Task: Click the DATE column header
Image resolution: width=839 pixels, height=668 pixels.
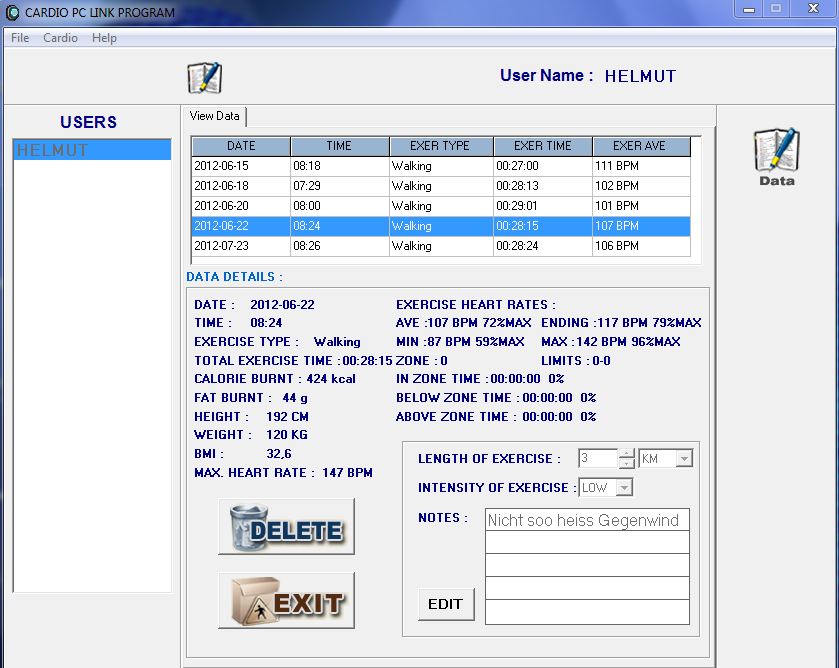Action: [241, 146]
